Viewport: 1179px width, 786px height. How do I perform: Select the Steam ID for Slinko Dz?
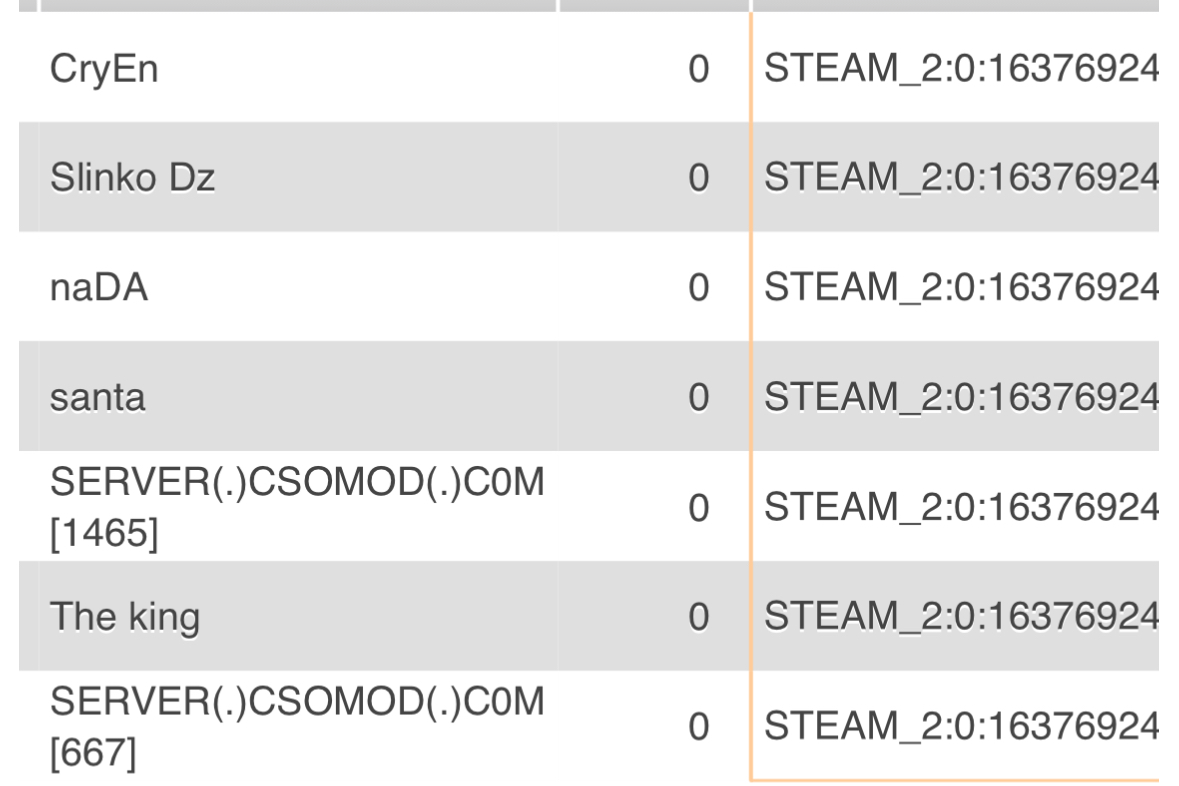click(960, 179)
